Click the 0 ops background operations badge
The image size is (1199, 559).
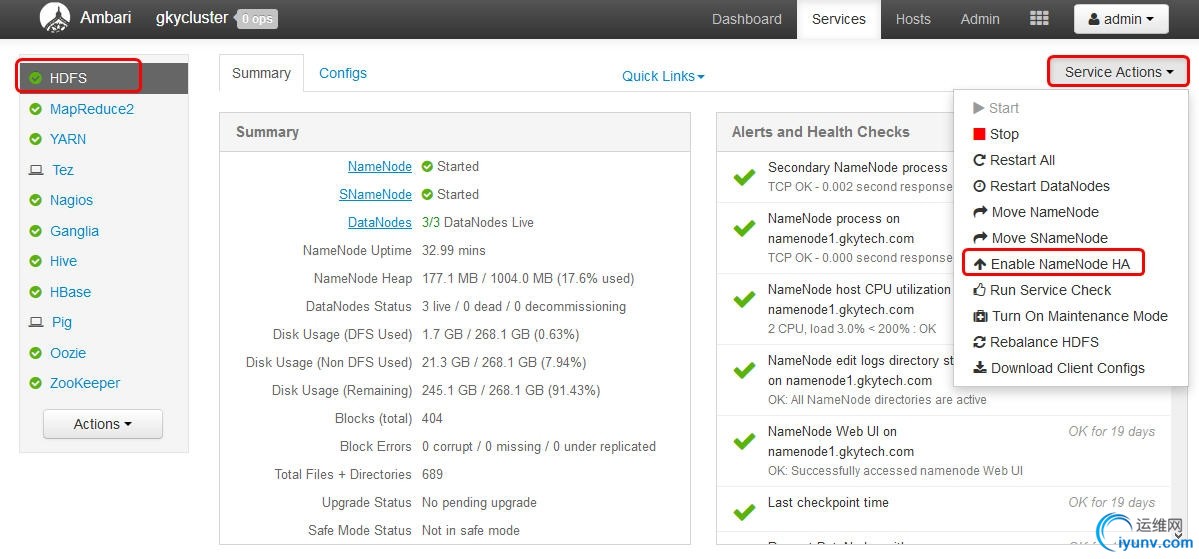[x=257, y=19]
